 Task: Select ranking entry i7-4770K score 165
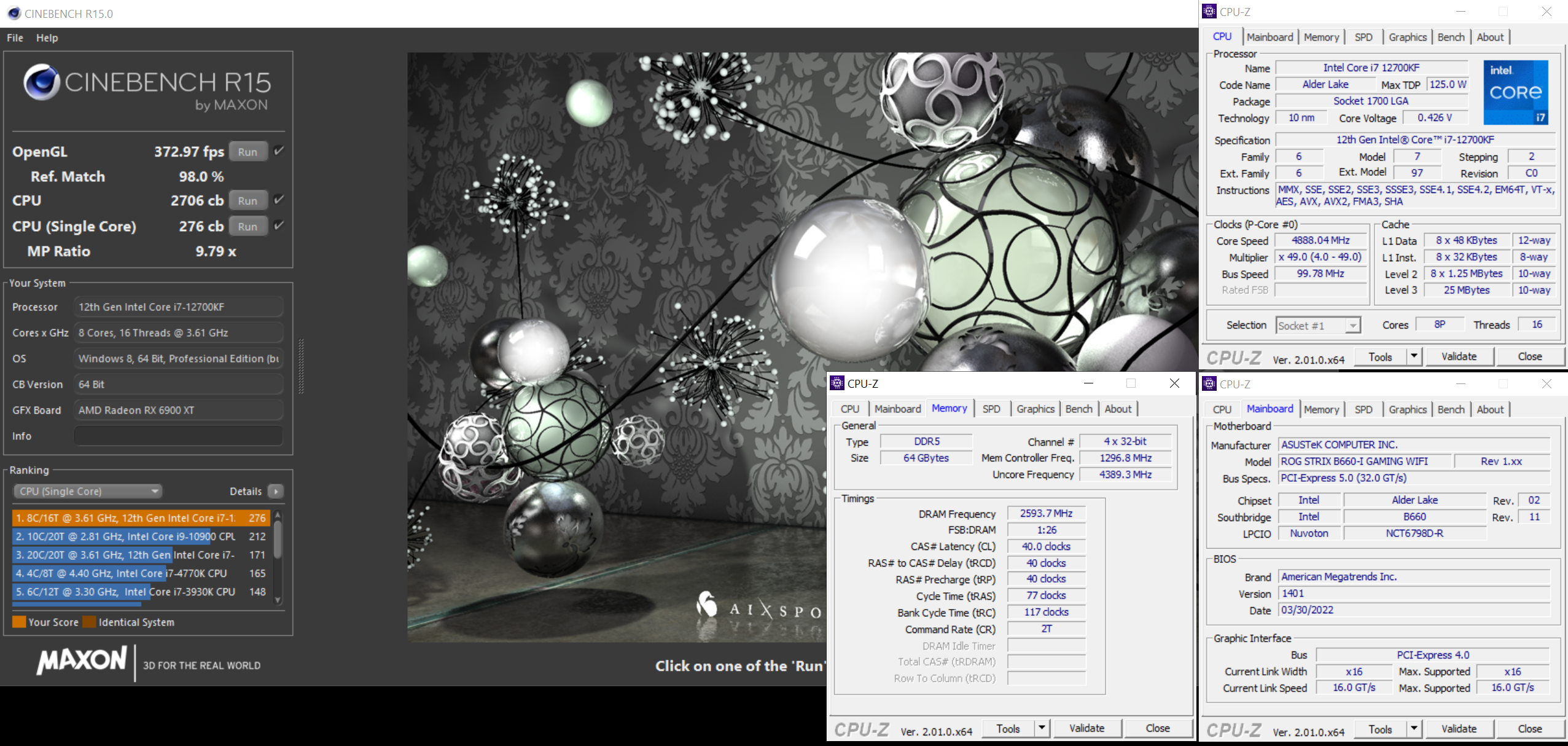[x=141, y=573]
